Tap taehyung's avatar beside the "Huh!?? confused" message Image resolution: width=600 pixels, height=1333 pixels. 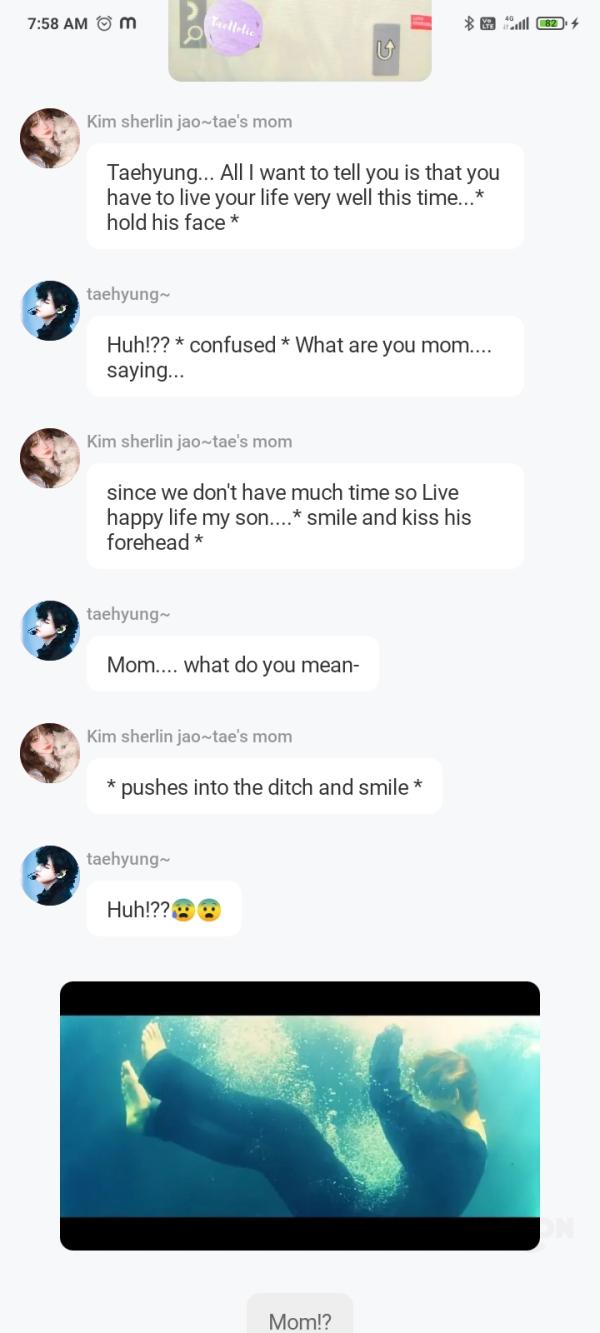50,311
